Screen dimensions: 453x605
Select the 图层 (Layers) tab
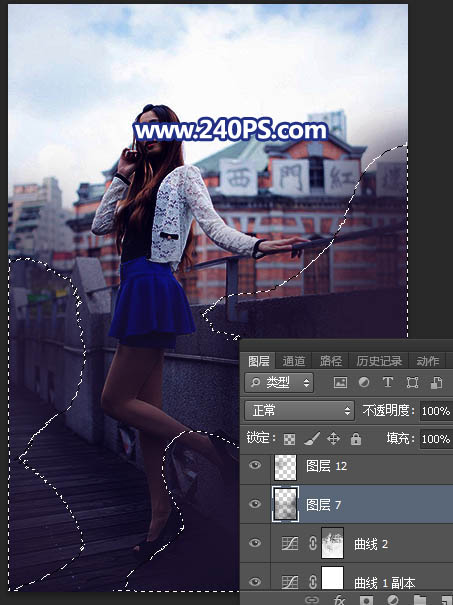(x=259, y=361)
